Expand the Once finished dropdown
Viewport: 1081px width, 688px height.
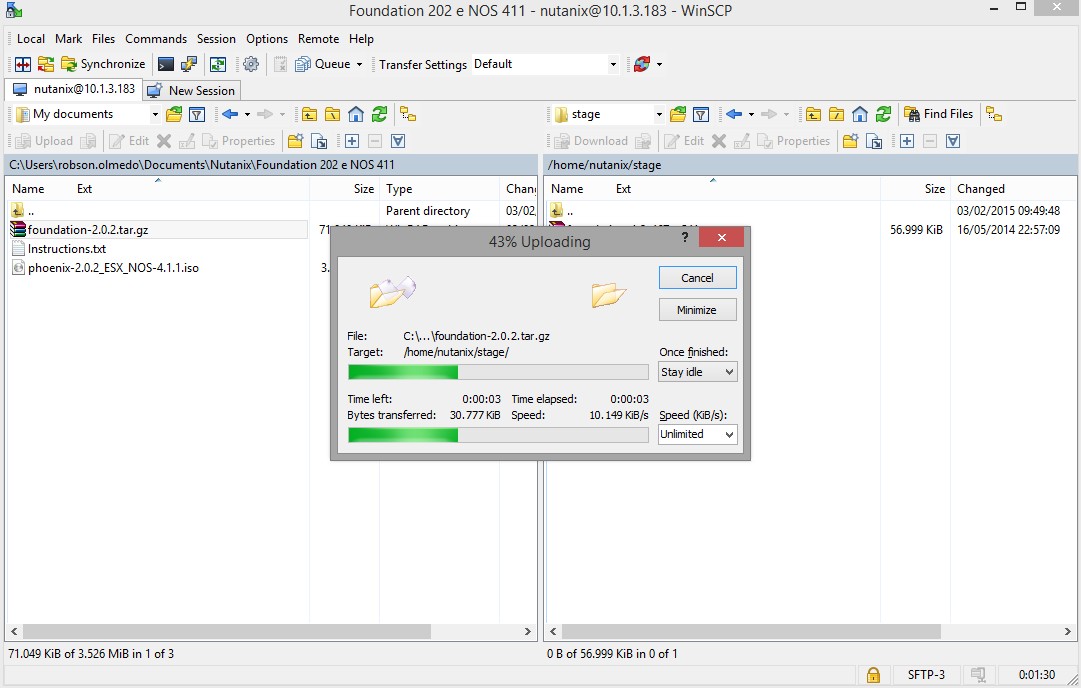point(697,372)
